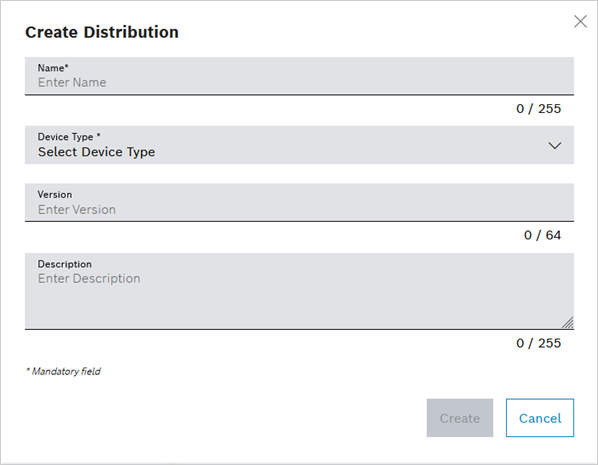Click the Create button

point(460,418)
